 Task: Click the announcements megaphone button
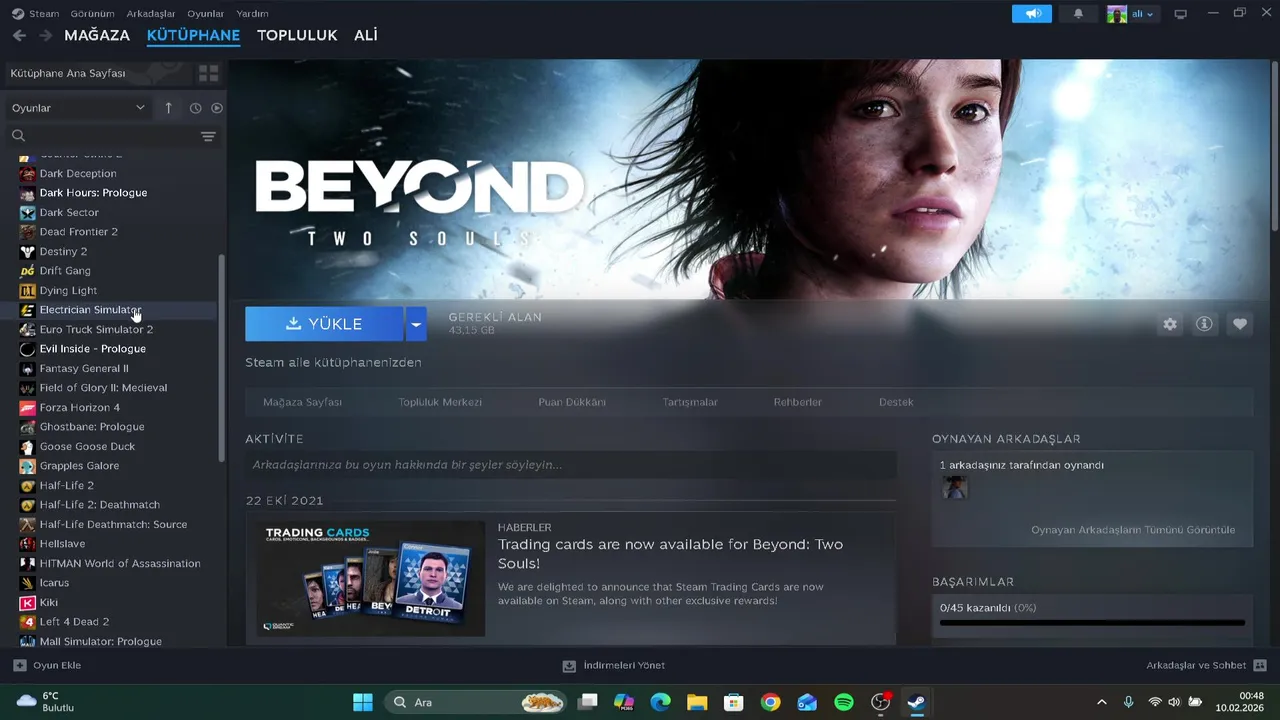point(1032,14)
